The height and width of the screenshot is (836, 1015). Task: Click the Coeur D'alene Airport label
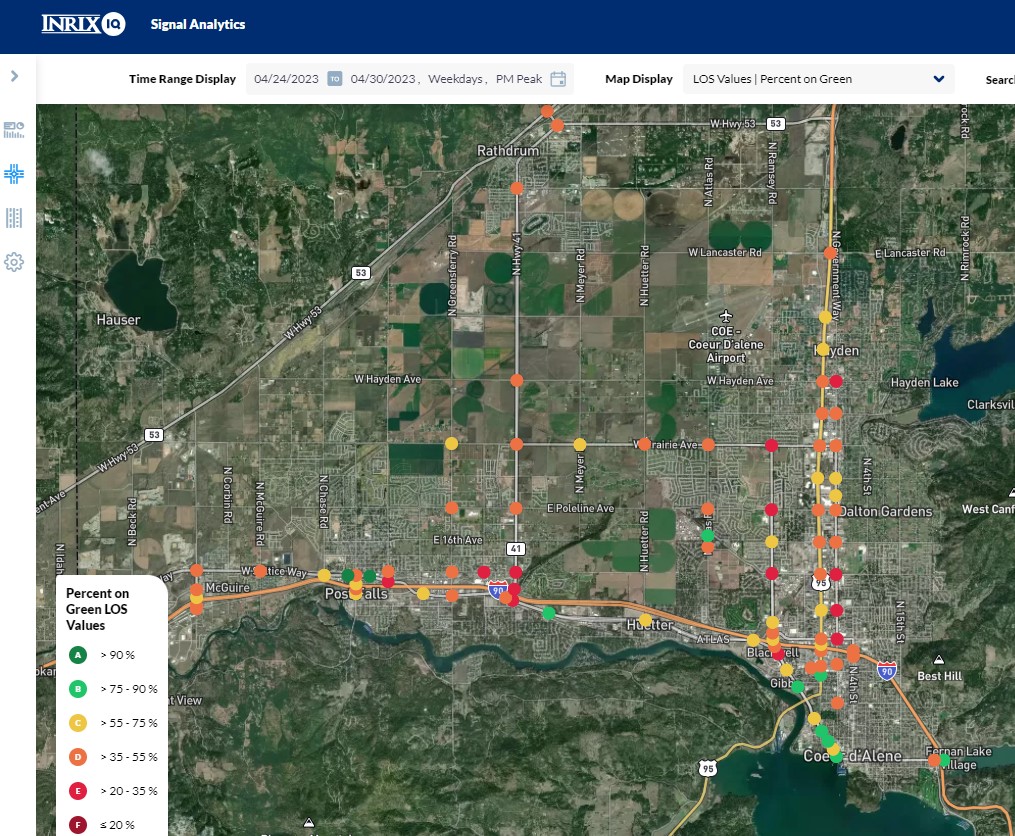(x=726, y=345)
